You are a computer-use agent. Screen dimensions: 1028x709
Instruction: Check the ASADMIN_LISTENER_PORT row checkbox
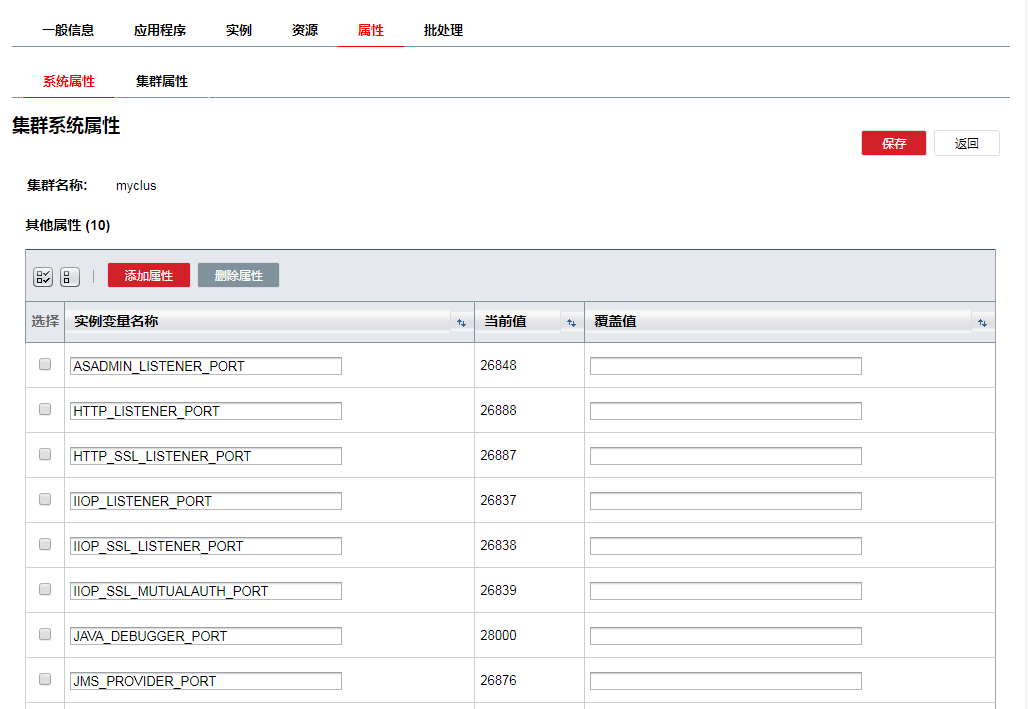point(45,365)
